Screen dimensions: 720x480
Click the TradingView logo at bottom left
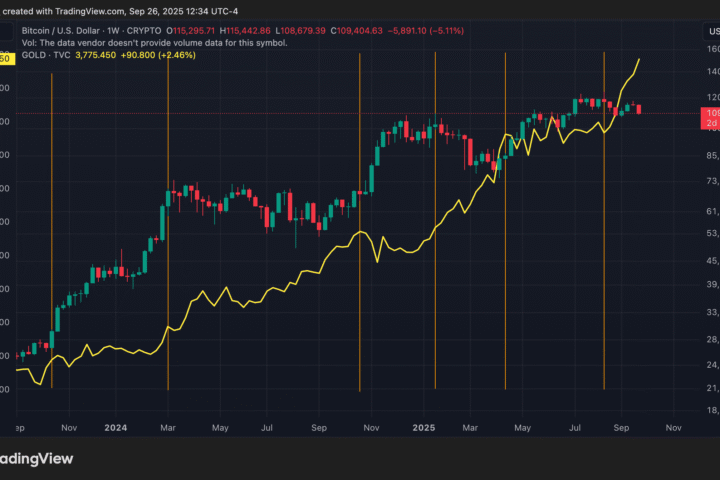[30, 460]
